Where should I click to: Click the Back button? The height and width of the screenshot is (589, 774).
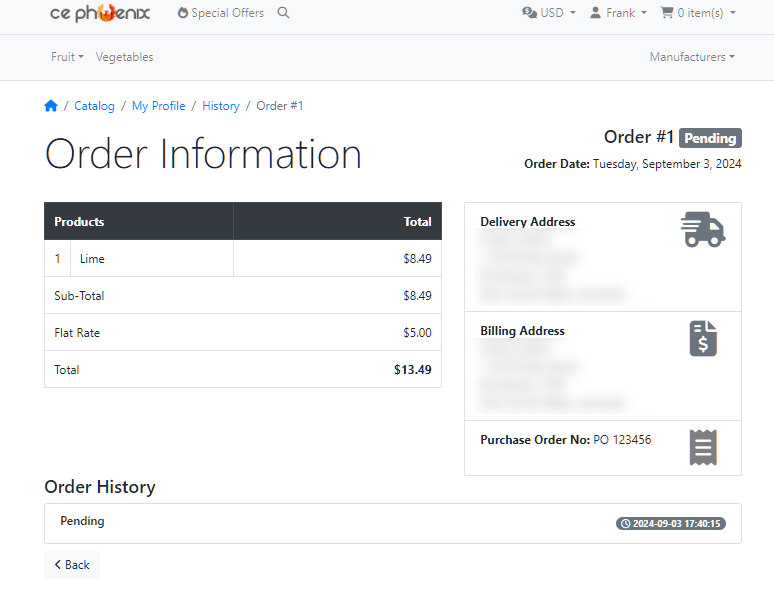tap(72, 564)
